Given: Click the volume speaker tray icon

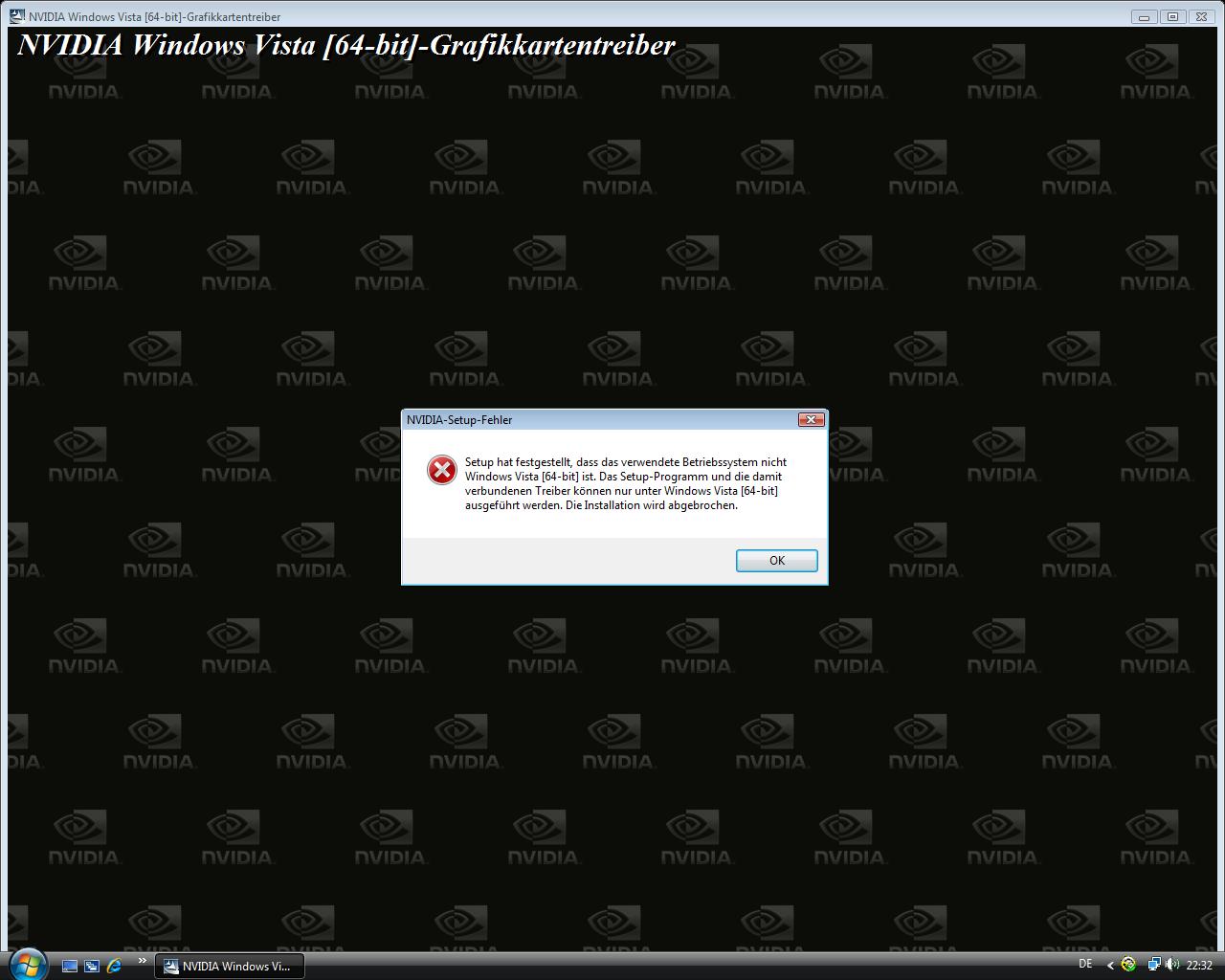Looking at the screenshot, I should point(1172,965).
